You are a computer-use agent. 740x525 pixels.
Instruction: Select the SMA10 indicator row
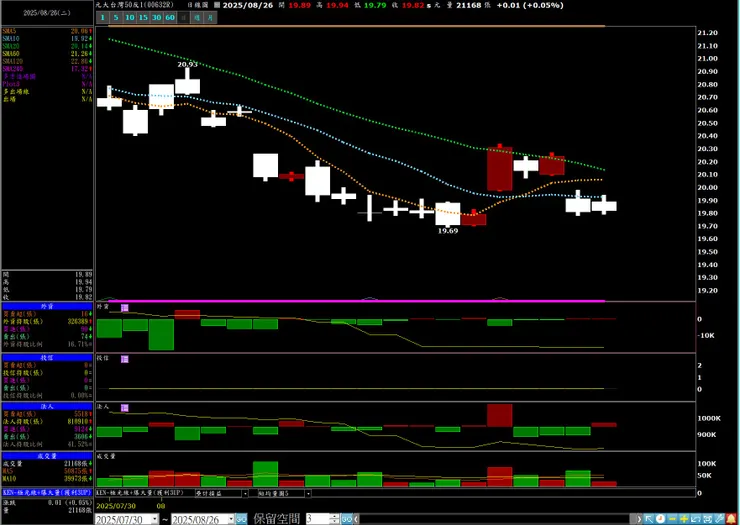click(47, 39)
